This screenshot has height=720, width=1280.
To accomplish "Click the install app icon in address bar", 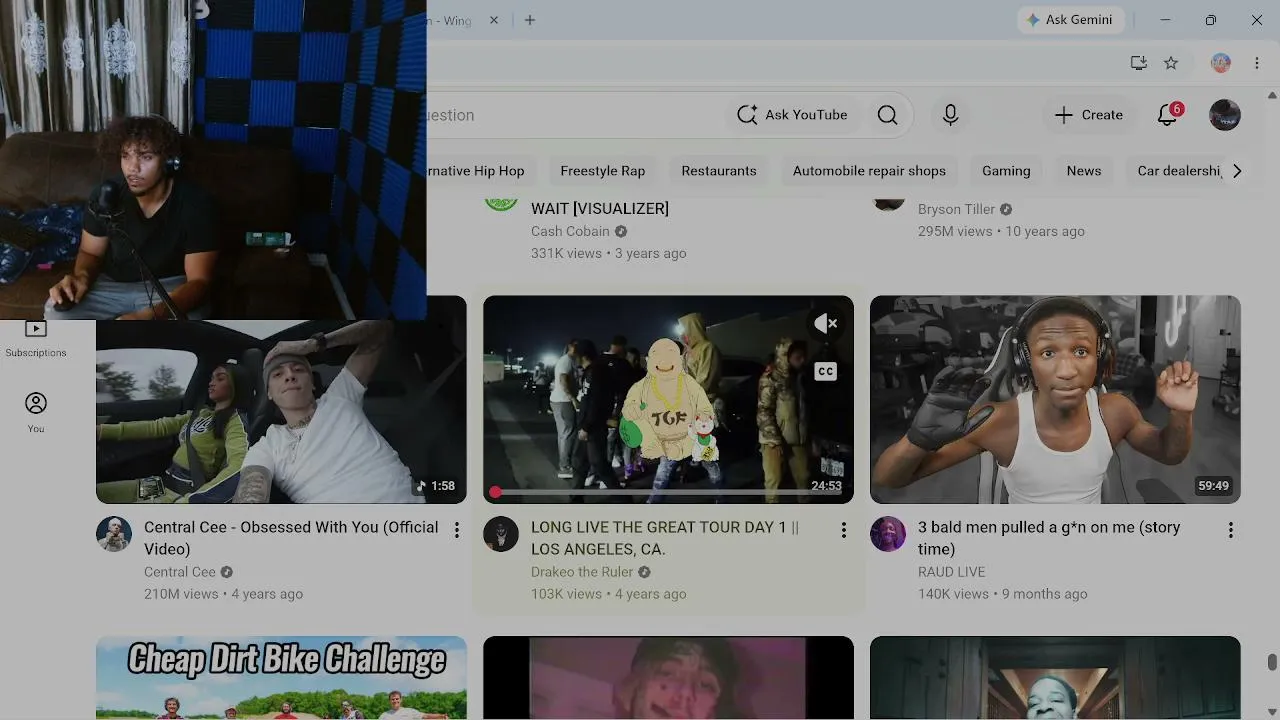I will tap(1138, 63).
